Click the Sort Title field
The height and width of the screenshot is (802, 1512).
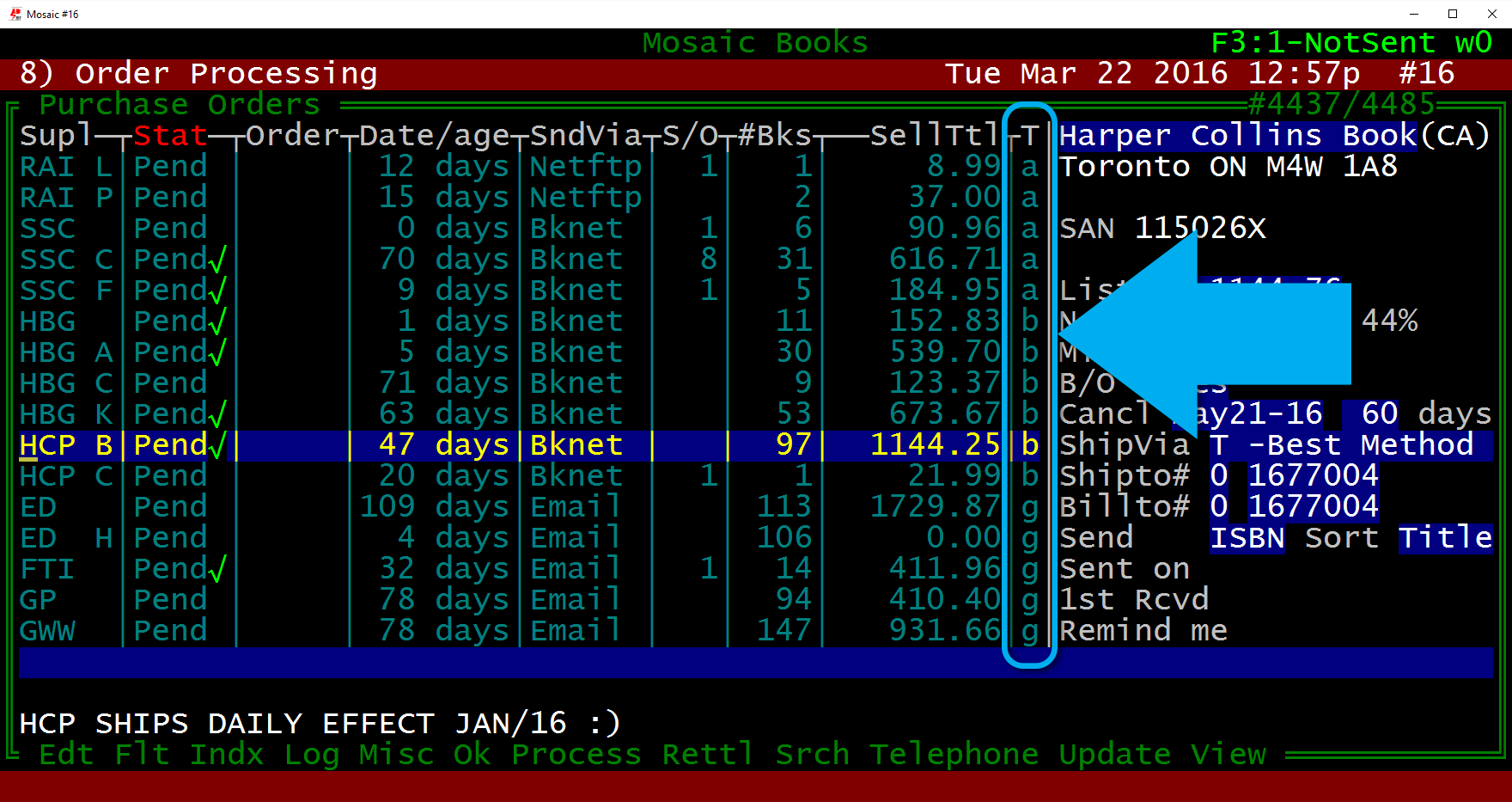1445,538
